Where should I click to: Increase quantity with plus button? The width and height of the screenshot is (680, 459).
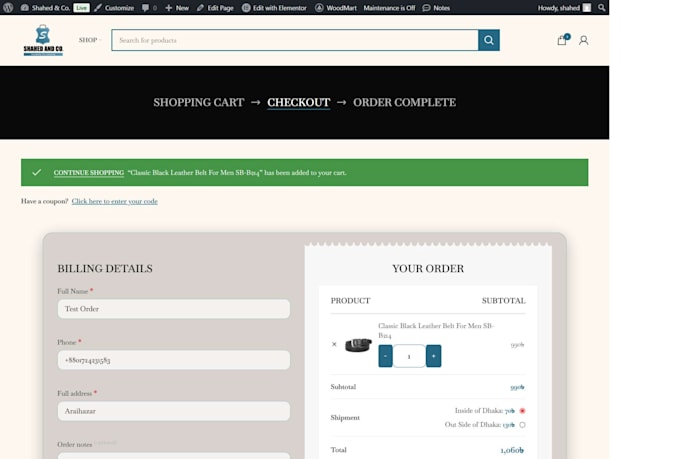433,356
